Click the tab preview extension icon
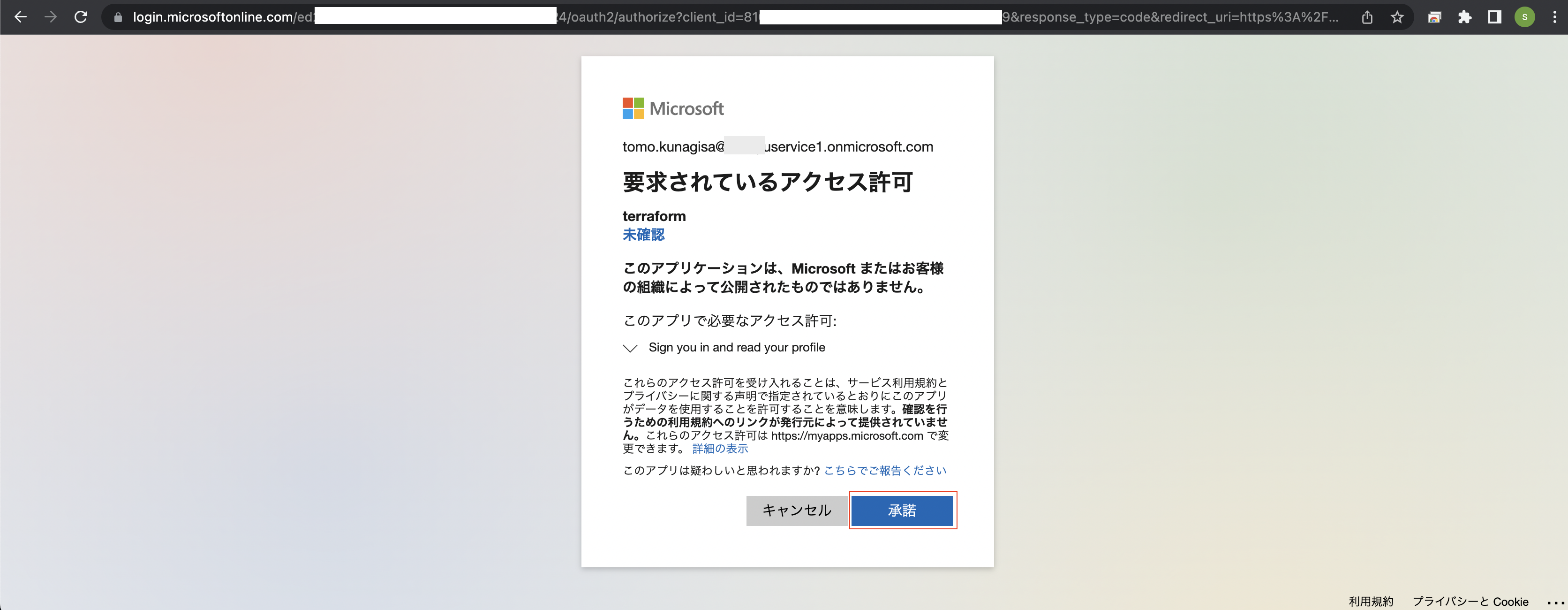 coord(1435,17)
